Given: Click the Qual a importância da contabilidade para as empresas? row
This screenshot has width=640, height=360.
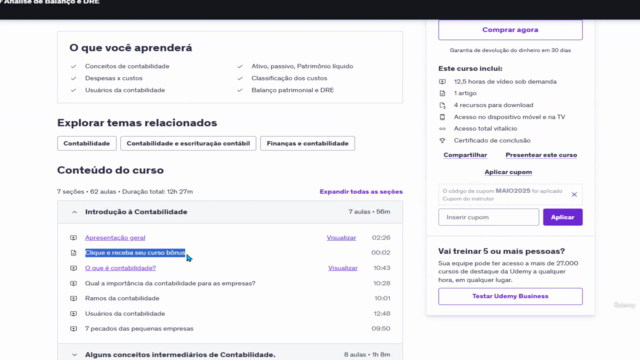Looking at the screenshot, I should coord(230,283).
